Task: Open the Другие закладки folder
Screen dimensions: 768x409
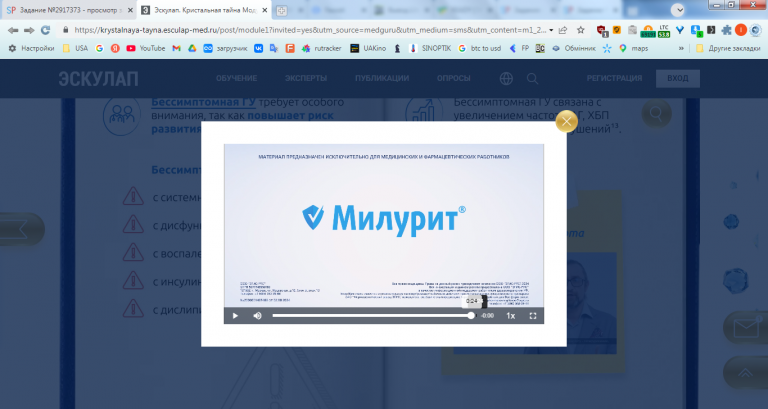Action: click(x=728, y=48)
